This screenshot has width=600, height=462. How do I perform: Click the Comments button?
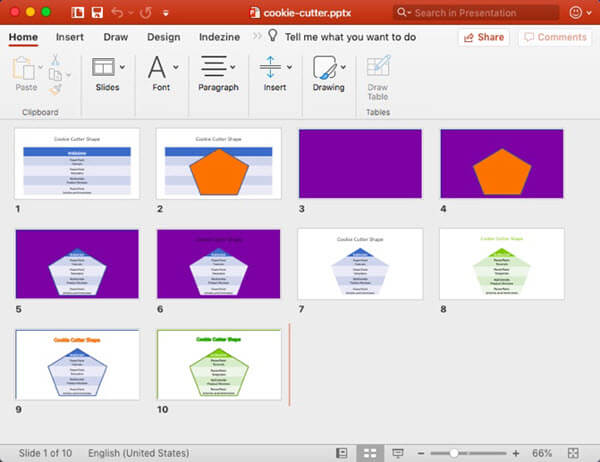tap(555, 37)
